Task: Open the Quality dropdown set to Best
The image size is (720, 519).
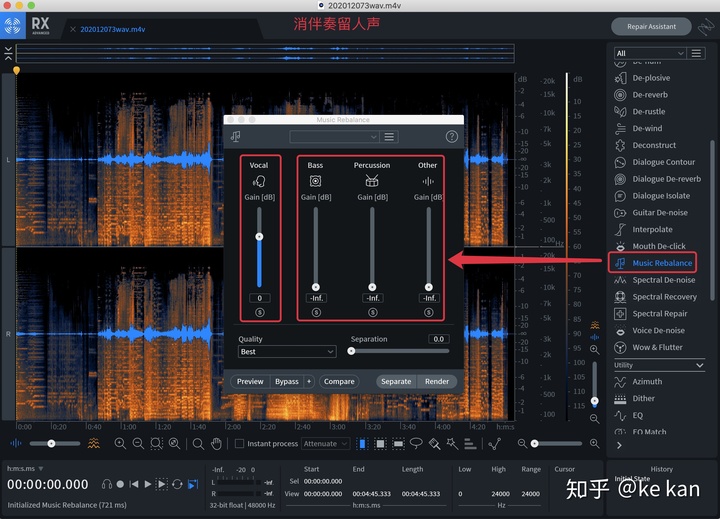Action: click(287, 352)
